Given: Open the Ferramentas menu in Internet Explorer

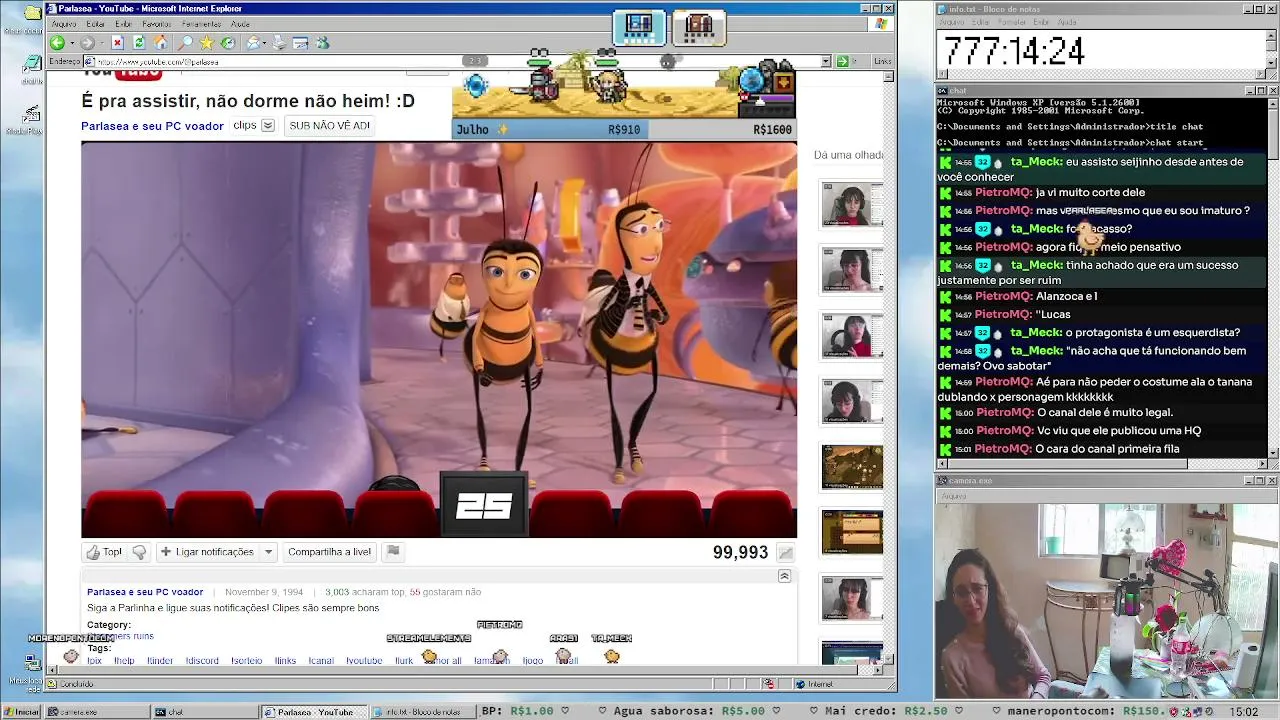Looking at the screenshot, I should [201, 24].
